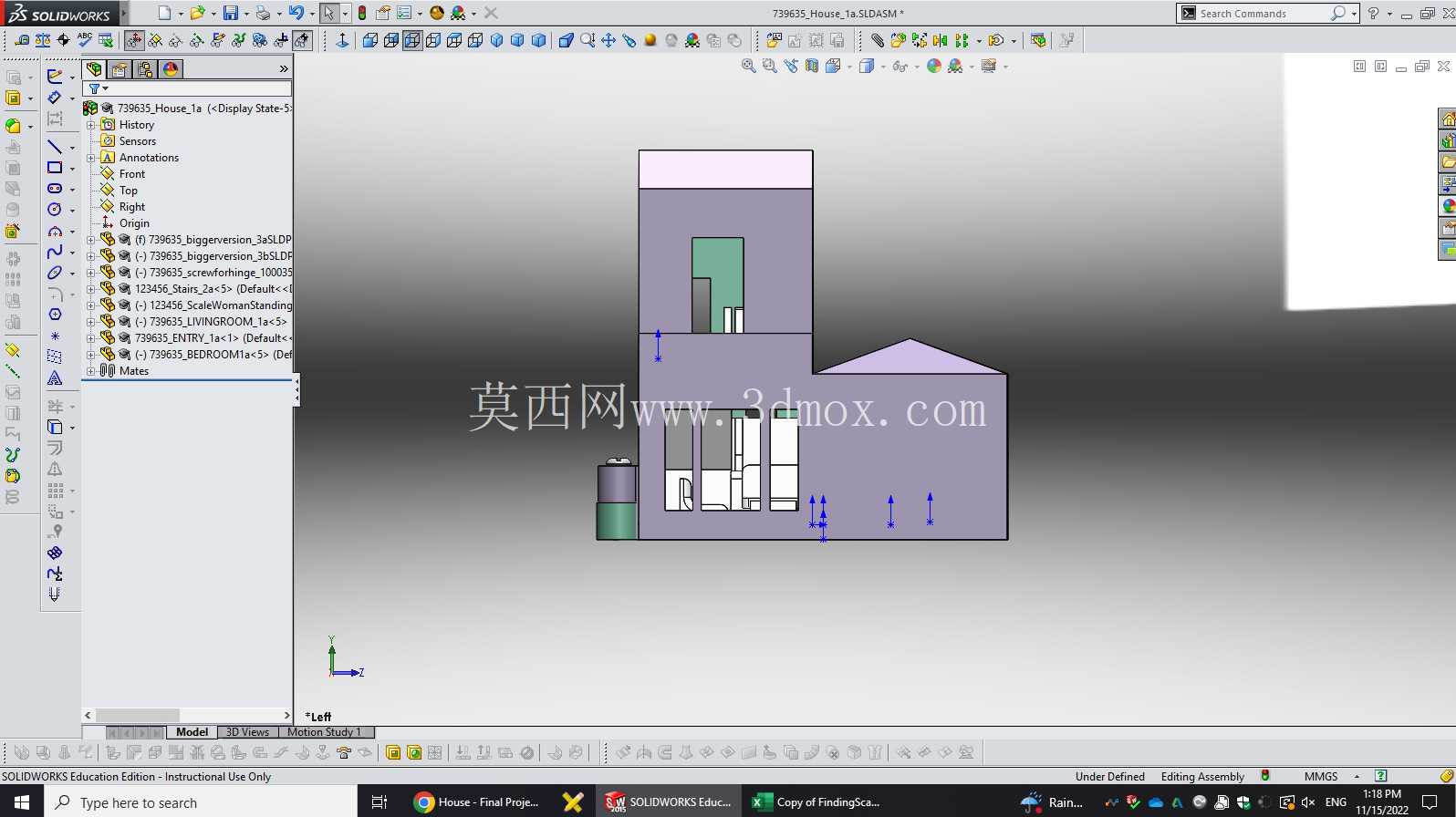Screen dimensions: 1456x817
Task: Click the Rebuild traffic light icon
Action: pos(362,13)
